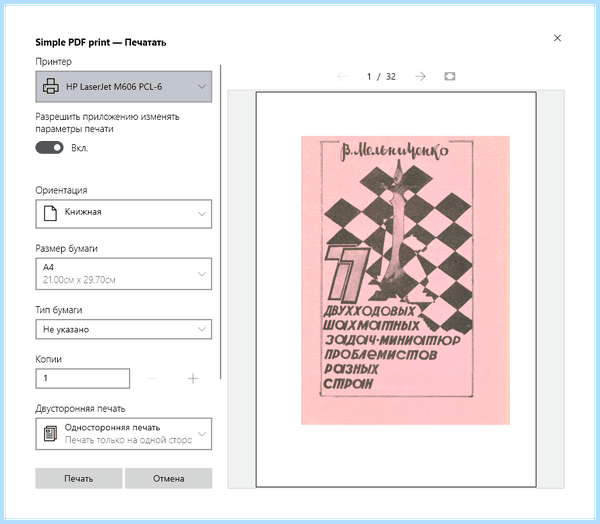Click the current page number 1 field
Viewport: 600px width, 524px height.
[x=369, y=77]
